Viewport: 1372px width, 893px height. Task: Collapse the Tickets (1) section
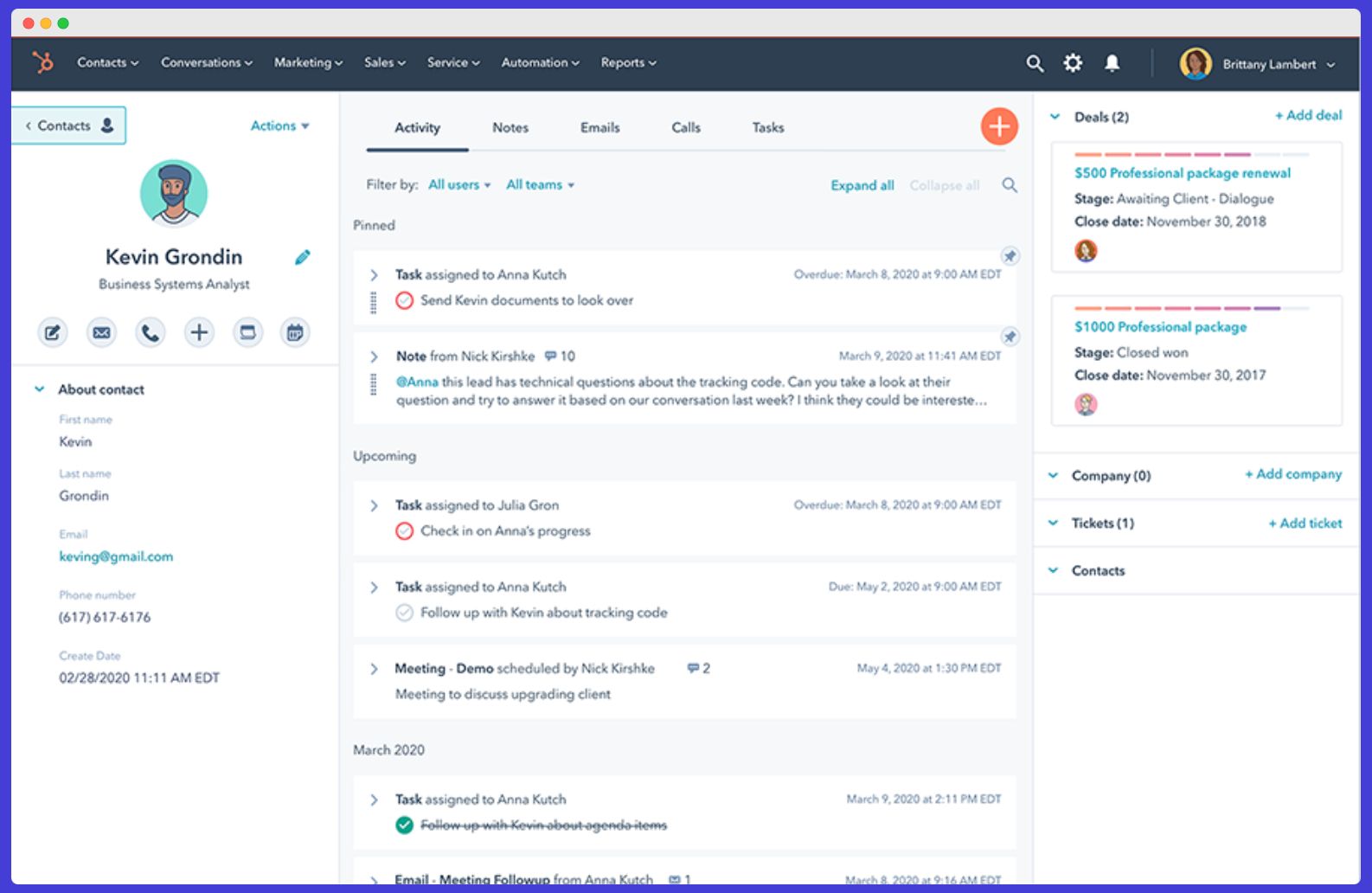tap(1053, 523)
